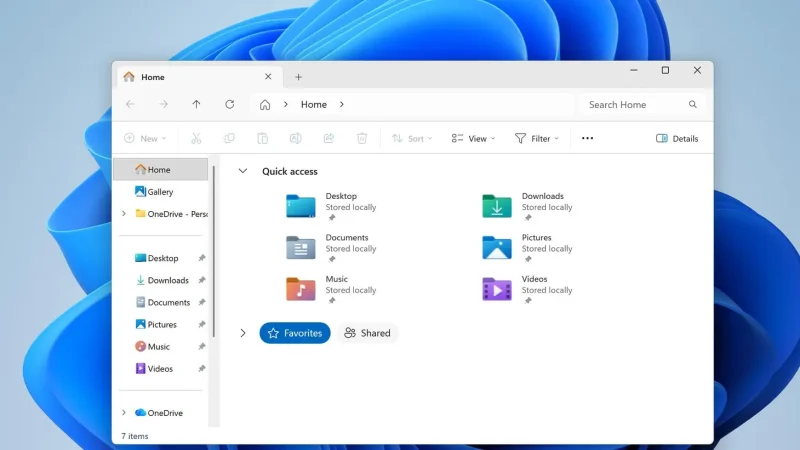Image resolution: width=800 pixels, height=450 pixels.
Task: Click the navigation pane scrollbar
Action: click(214, 252)
